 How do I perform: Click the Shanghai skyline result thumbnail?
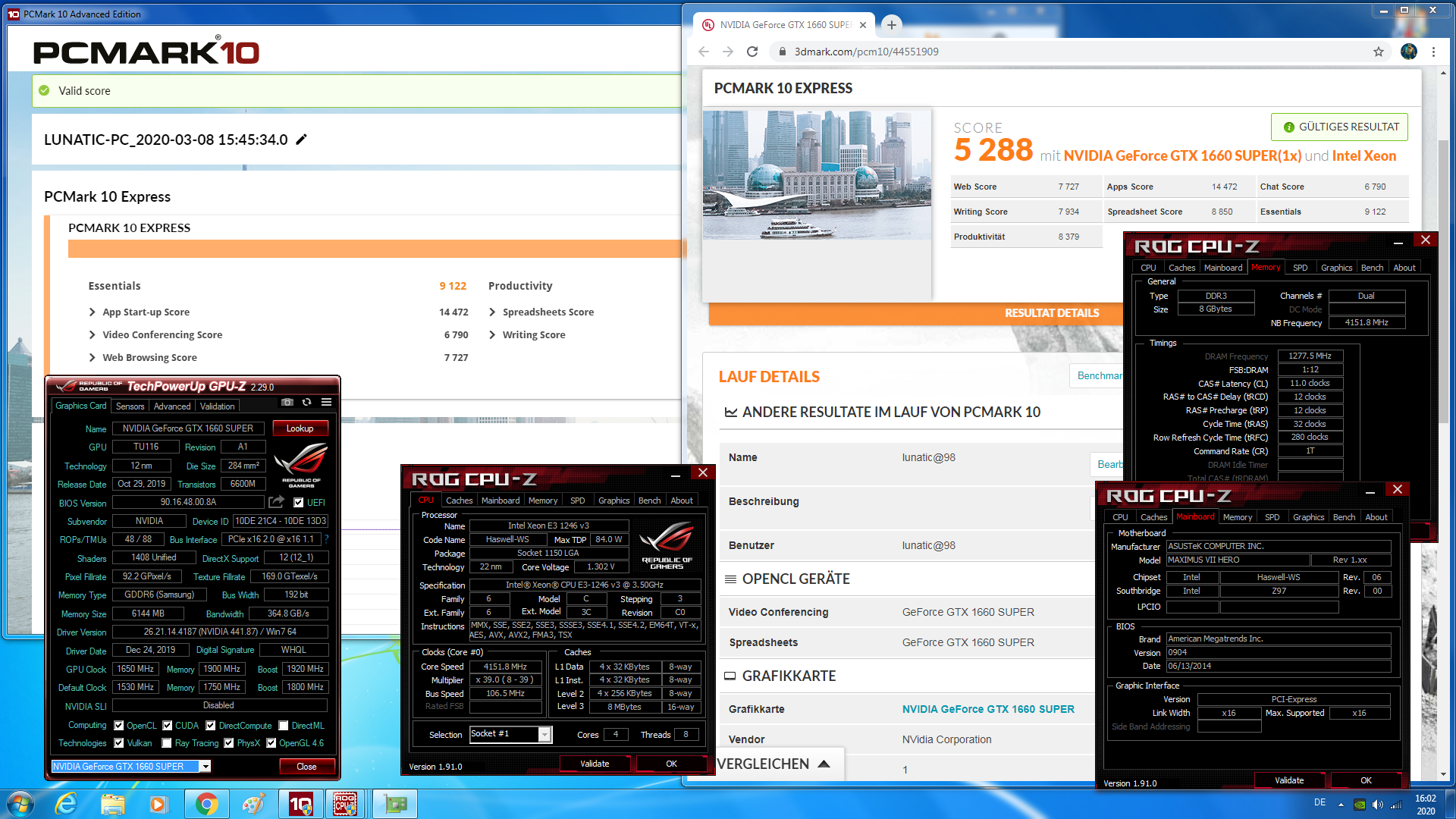(817, 175)
